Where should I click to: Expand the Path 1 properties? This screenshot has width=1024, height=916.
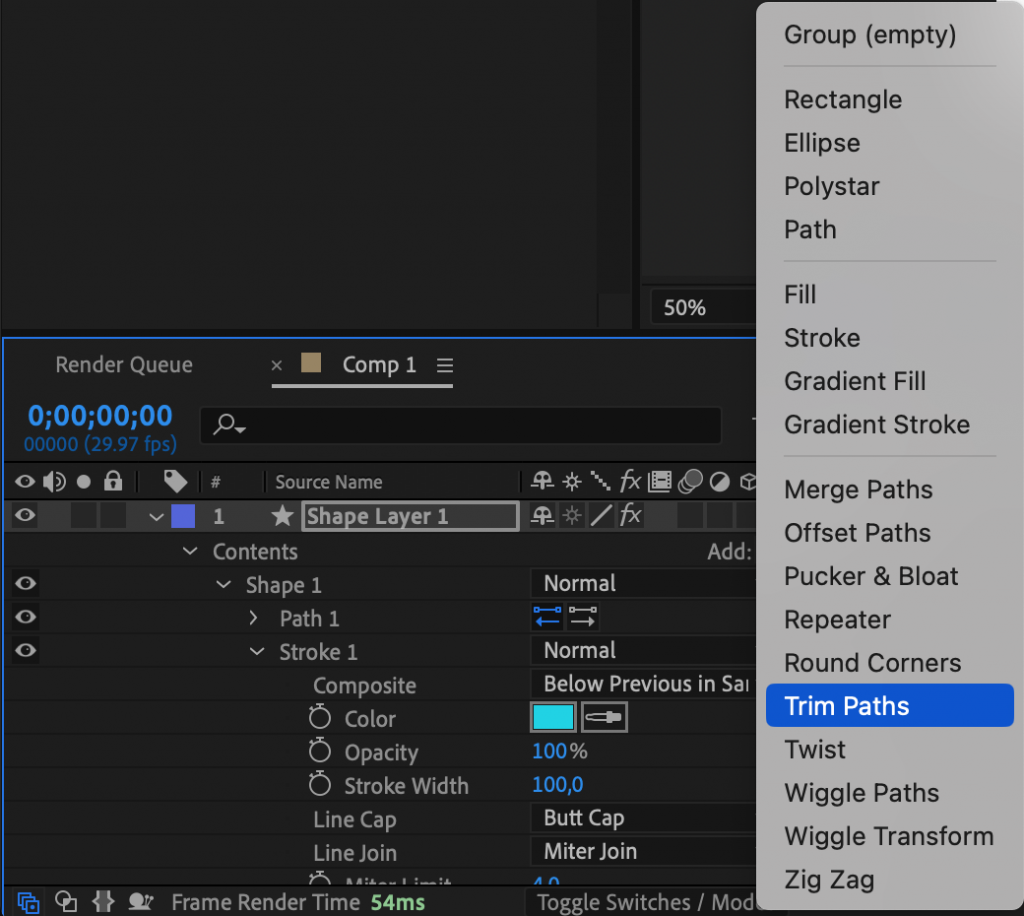[x=252, y=618]
